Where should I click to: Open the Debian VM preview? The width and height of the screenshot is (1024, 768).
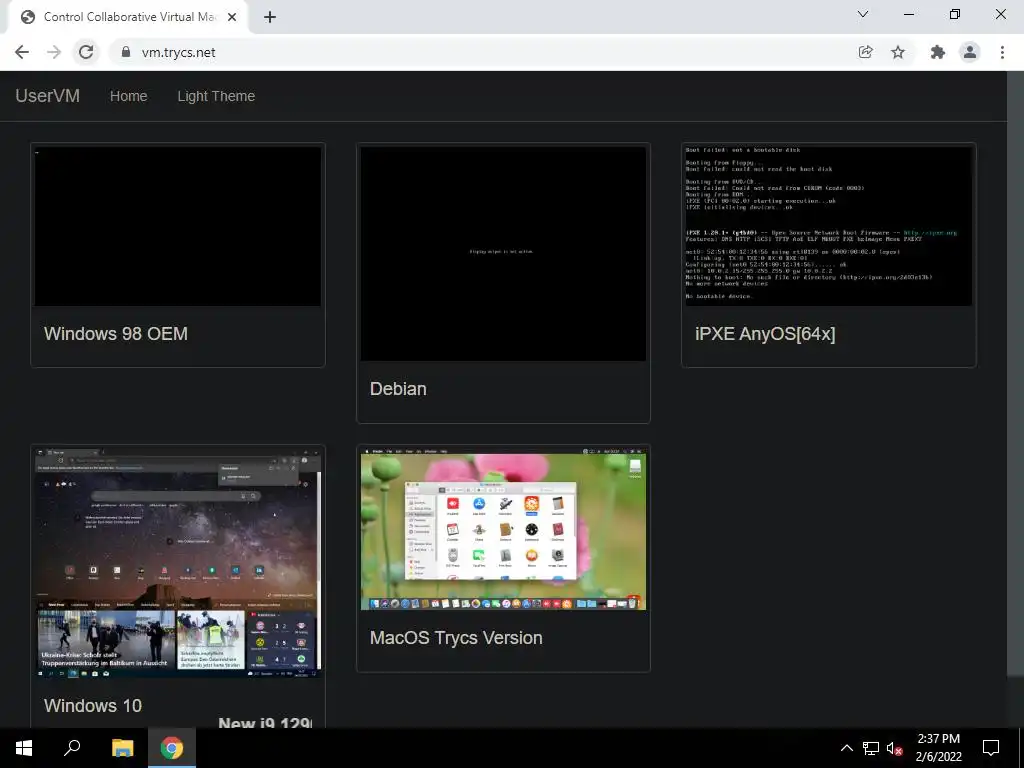coord(503,253)
